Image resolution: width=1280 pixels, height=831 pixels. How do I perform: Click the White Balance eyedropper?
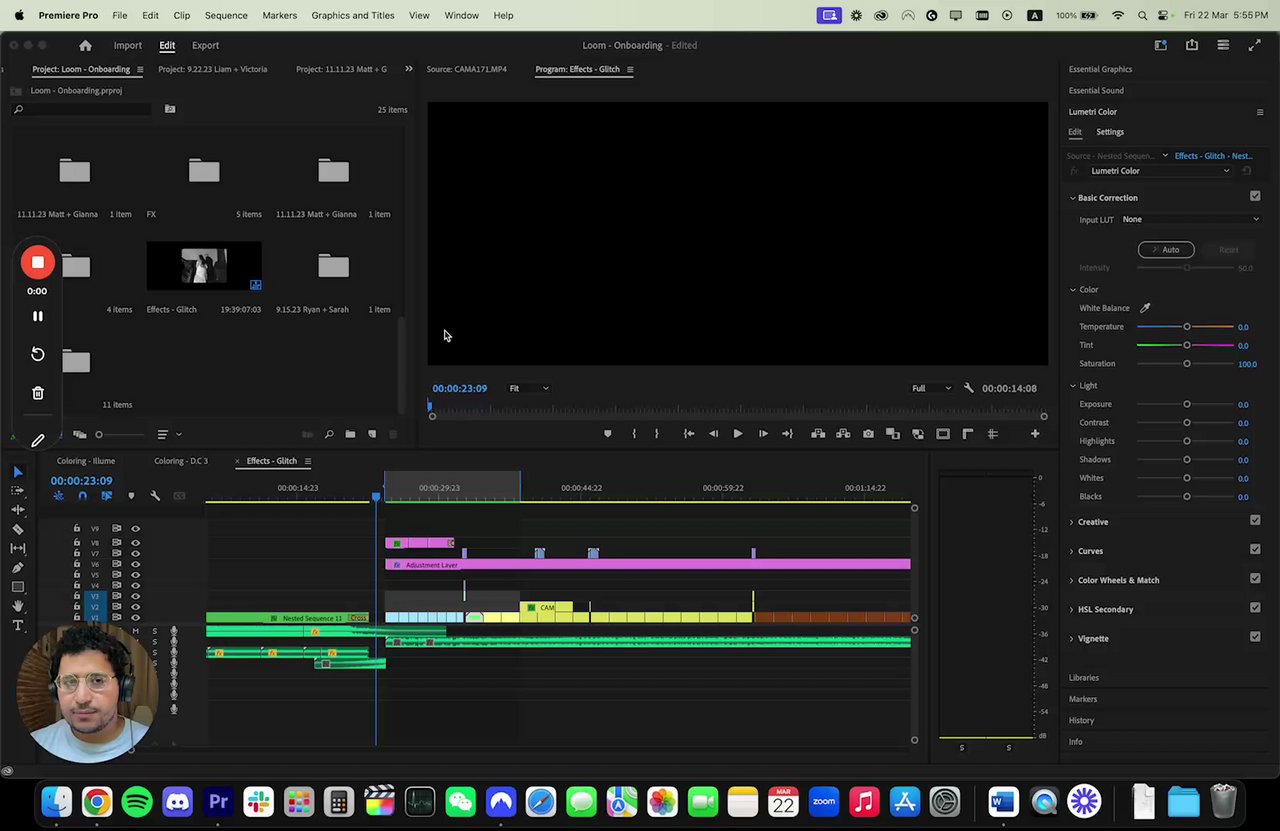point(1145,308)
